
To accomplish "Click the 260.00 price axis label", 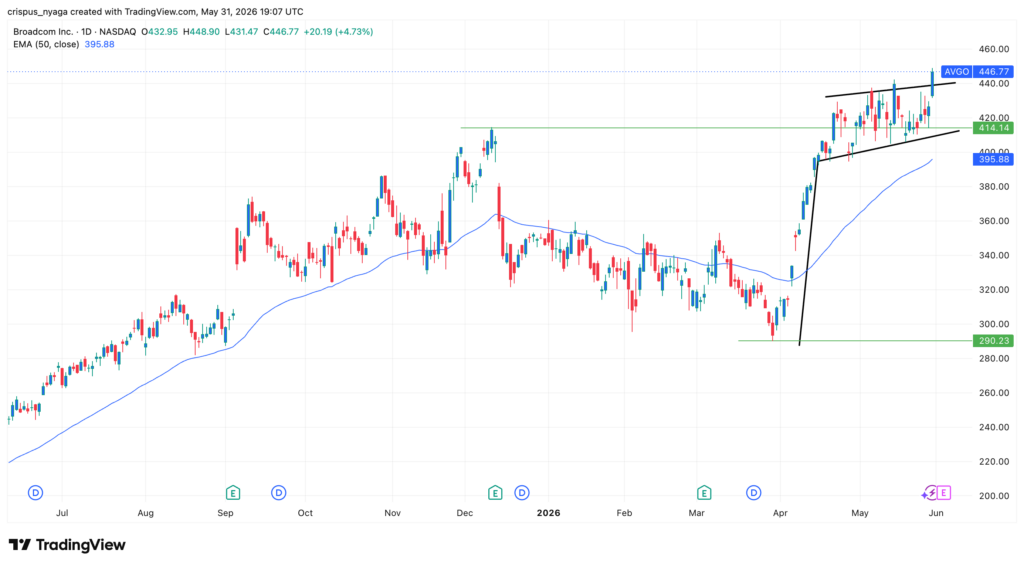I will (x=993, y=393).
